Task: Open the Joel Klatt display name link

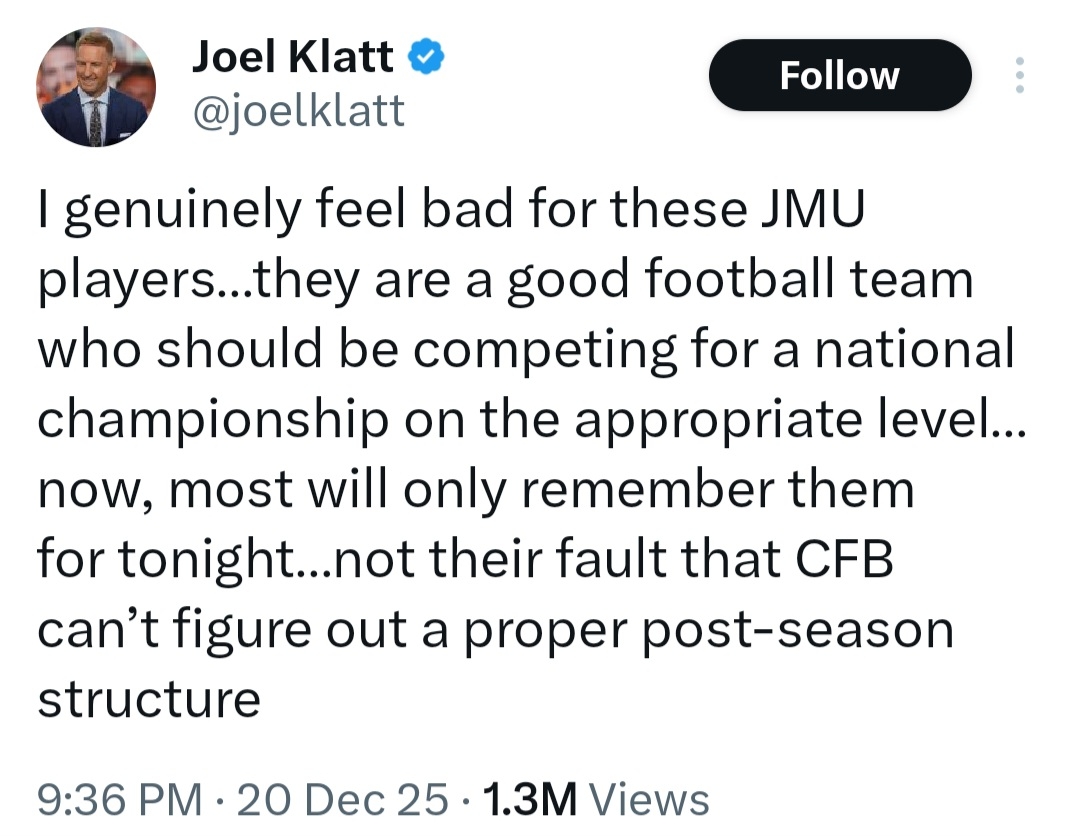Action: click(292, 59)
